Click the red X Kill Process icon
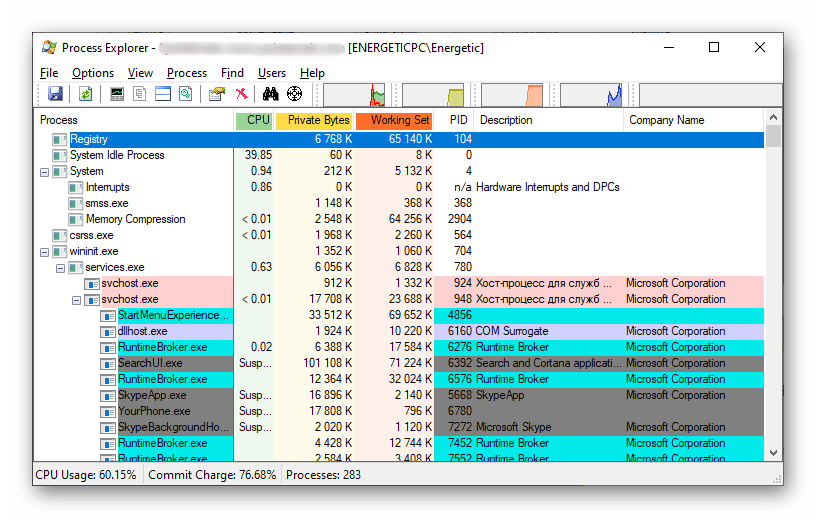Image resolution: width=816 pixels, height=518 pixels. click(x=241, y=94)
